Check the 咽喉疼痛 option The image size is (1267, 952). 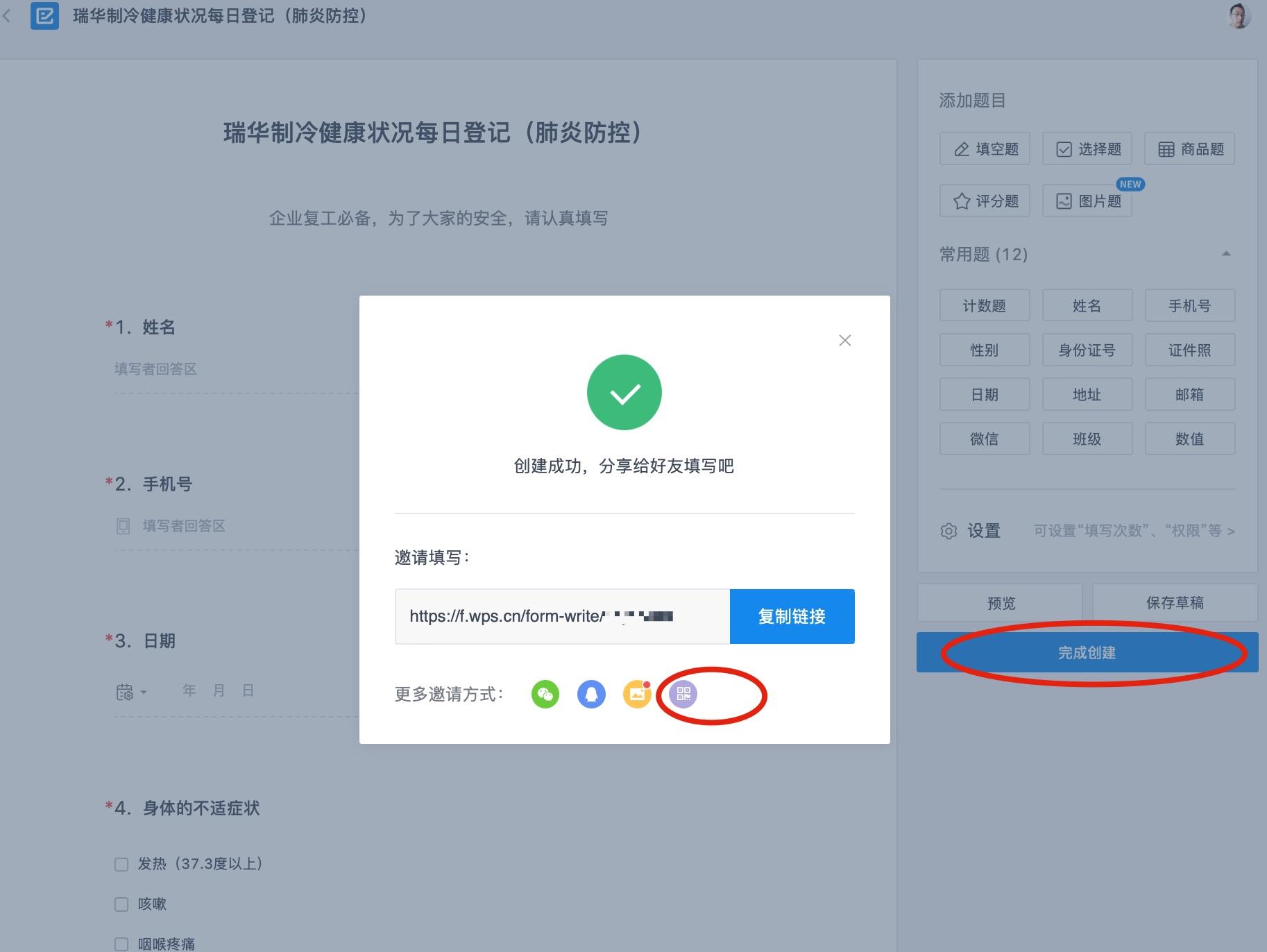click(121, 944)
